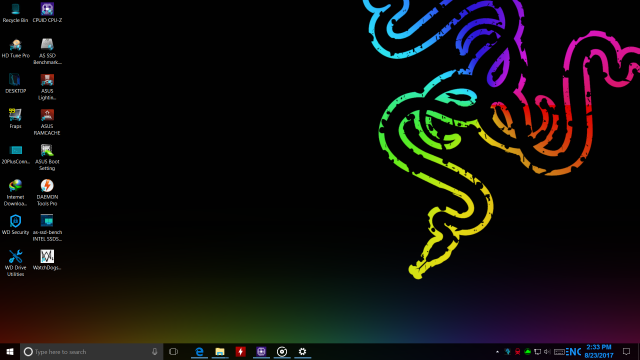
Task: Select the ASUS RAMCACHE desktop icon
Action: pyautogui.click(x=47, y=122)
